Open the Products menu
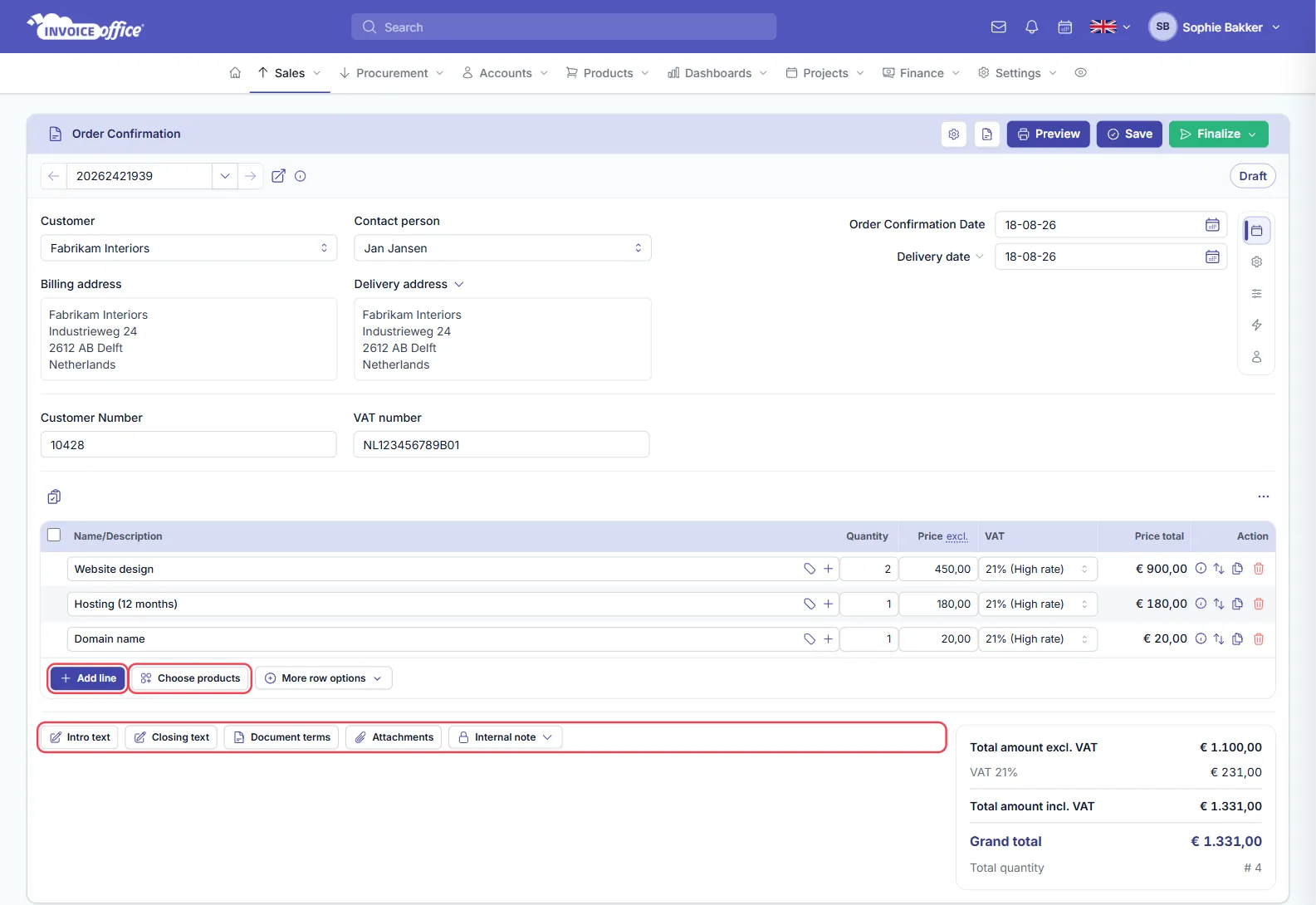The height and width of the screenshot is (905, 1316). tap(608, 73)
